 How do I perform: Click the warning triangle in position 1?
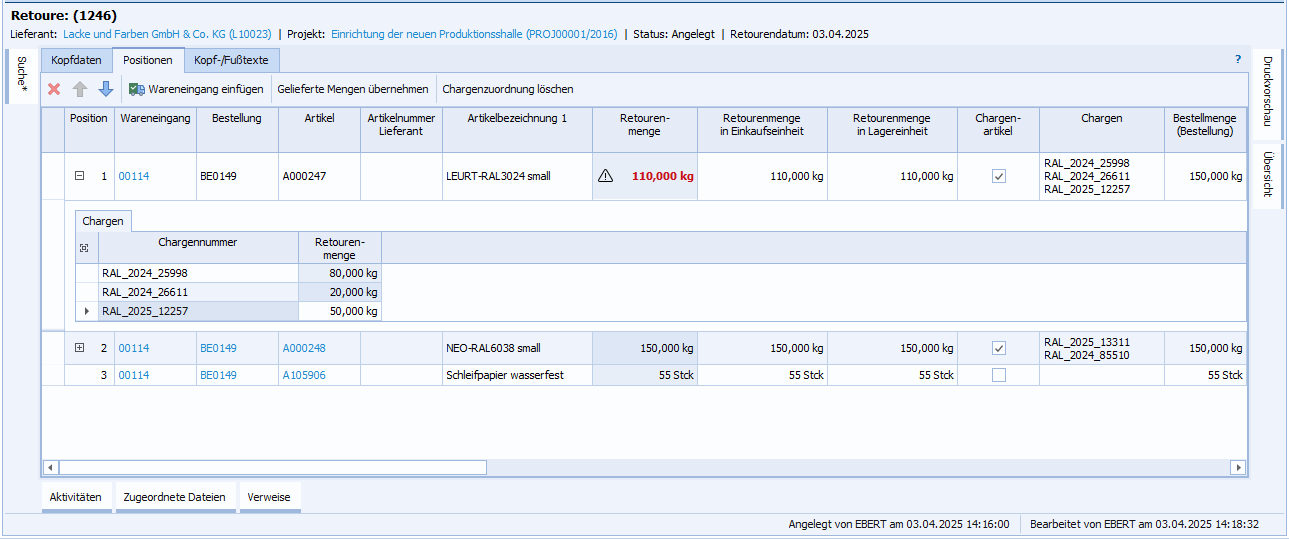[605, 176]
